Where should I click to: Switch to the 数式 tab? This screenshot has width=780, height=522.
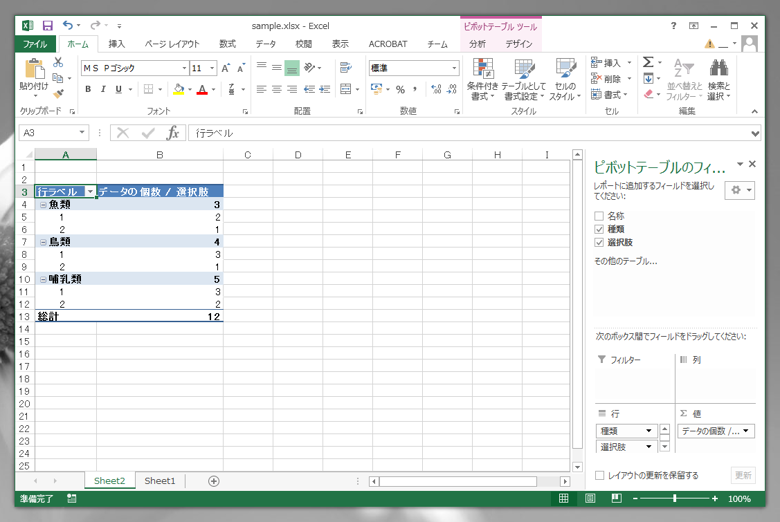point(227,44)
